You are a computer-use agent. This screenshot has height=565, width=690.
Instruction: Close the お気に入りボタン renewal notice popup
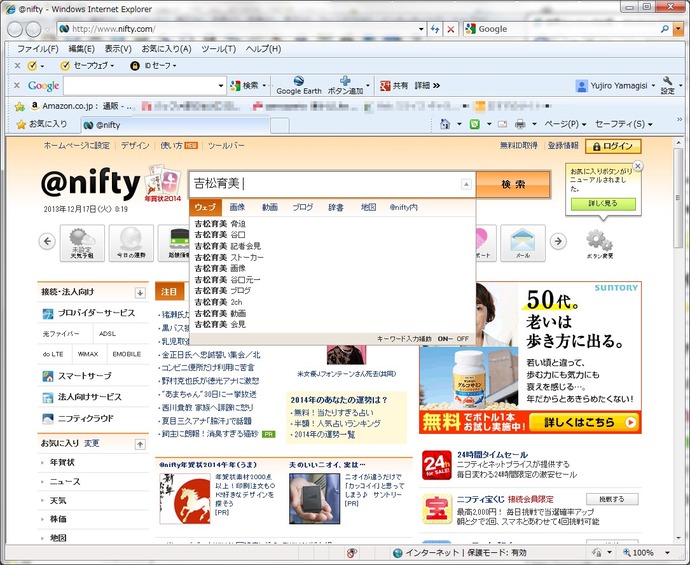pyautogui.click(x=638, y=166)
